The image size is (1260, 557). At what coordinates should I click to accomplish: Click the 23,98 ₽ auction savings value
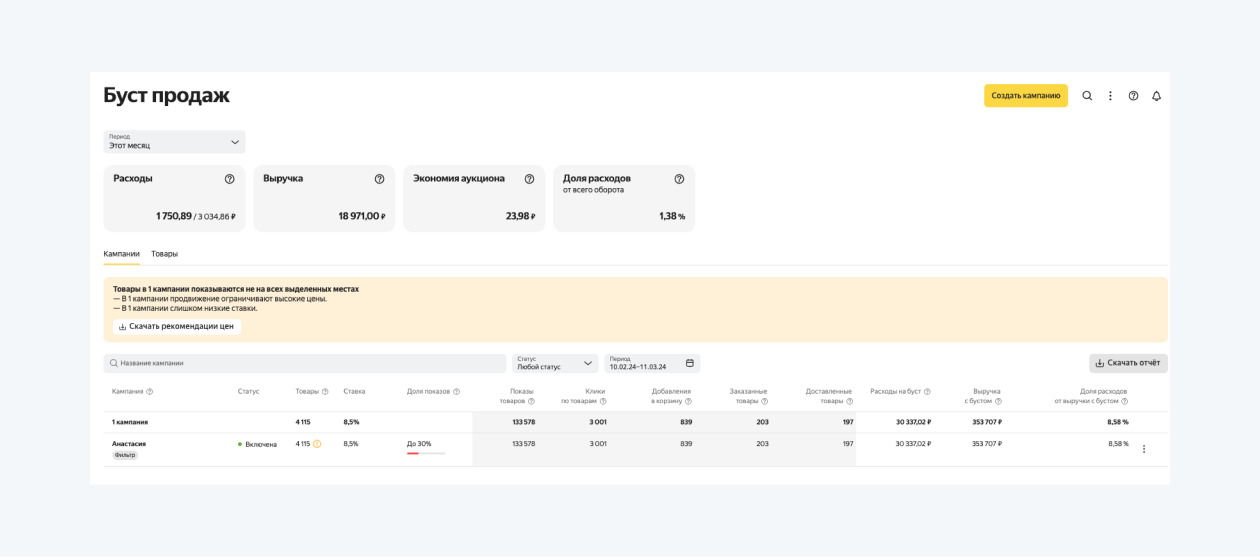pos(520,216)
